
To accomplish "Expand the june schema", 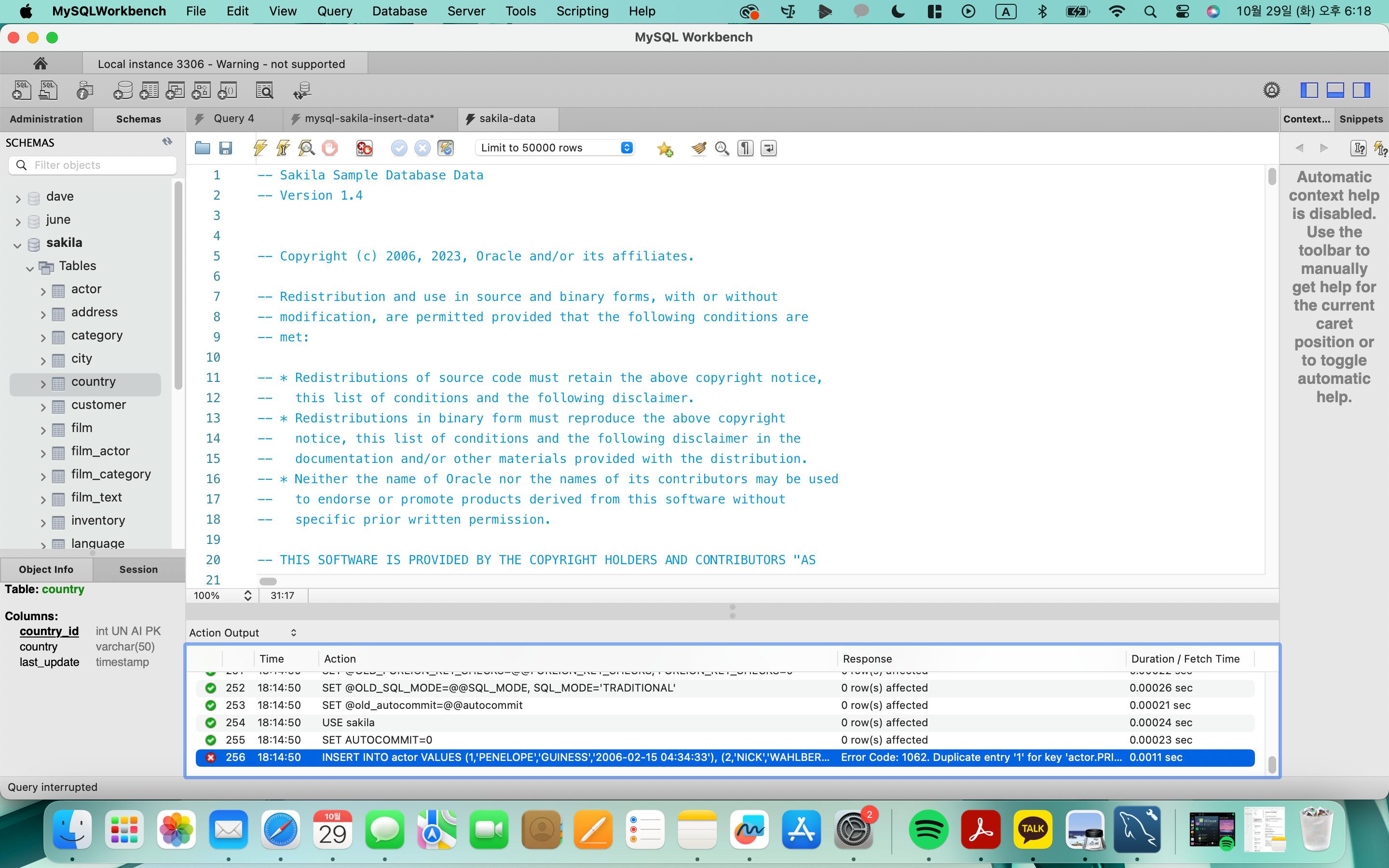I will point(18,222).
